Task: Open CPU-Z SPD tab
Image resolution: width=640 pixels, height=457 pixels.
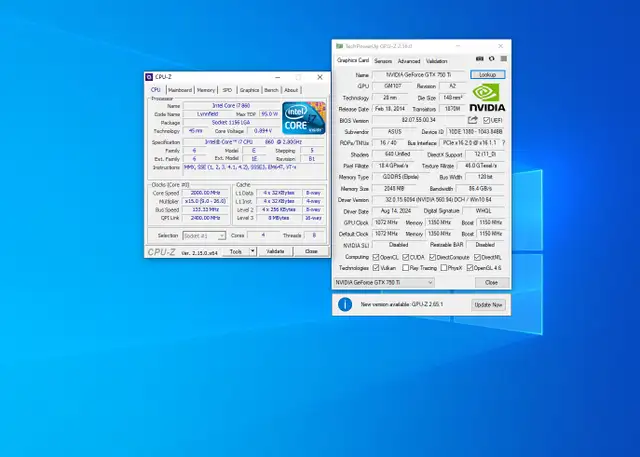Action: pos(227,90)
